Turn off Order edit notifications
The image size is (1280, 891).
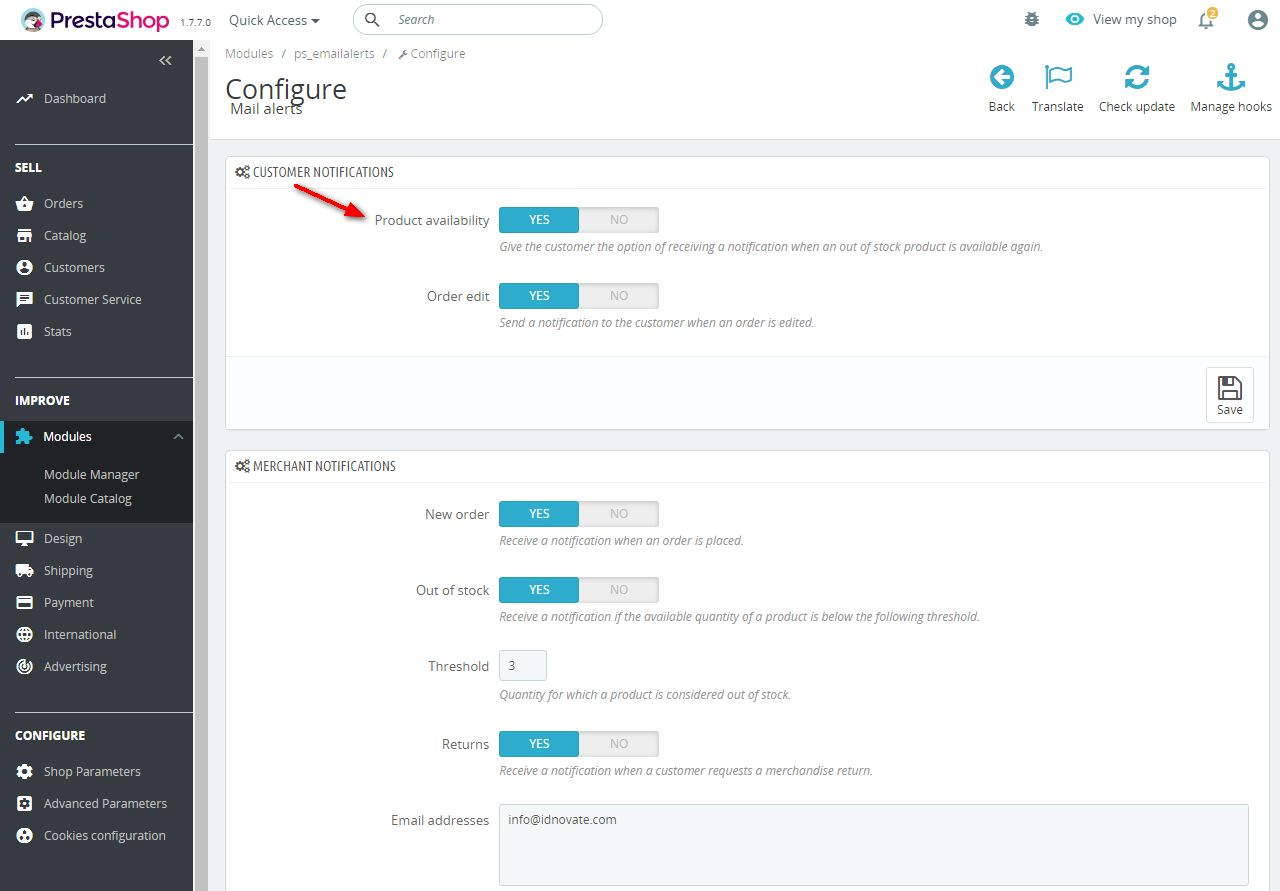619,295
